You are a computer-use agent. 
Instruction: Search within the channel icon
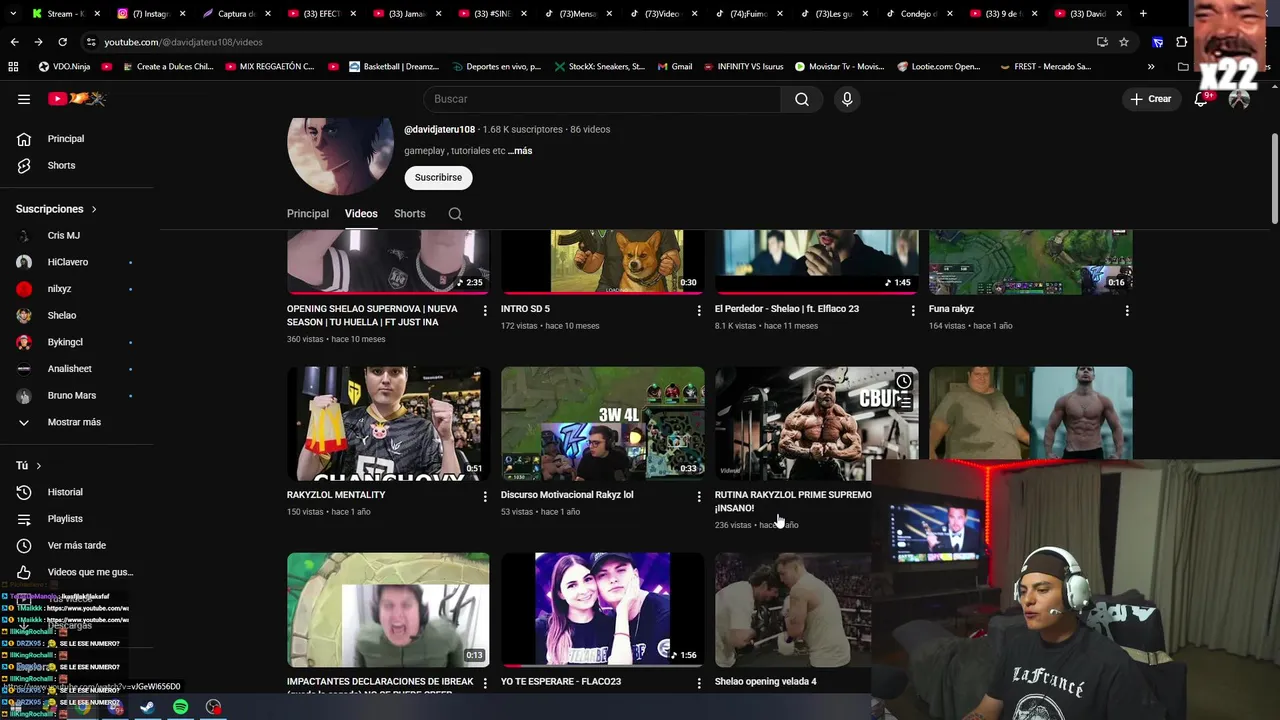[455, 214]
